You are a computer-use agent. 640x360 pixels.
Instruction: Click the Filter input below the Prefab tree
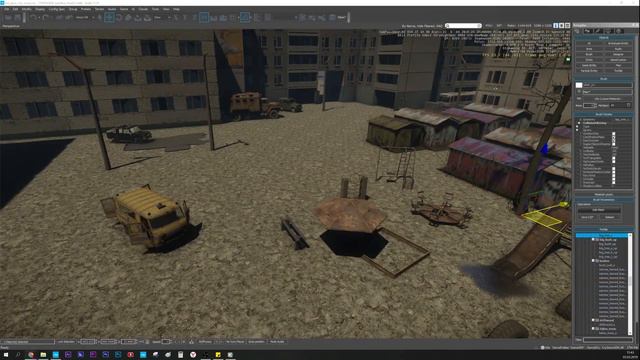click(x=608, y=340)
